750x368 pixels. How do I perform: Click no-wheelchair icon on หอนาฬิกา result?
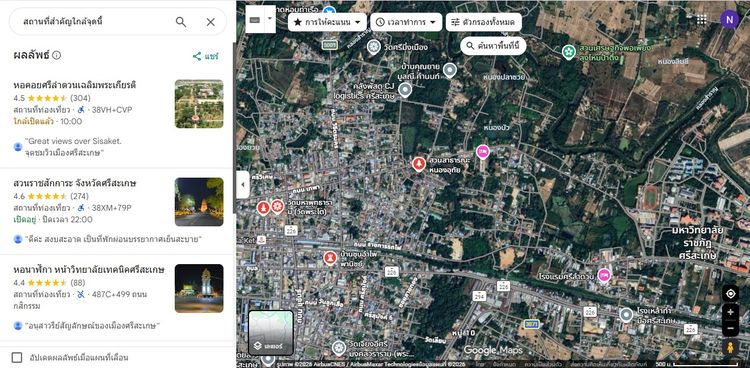pos(81,294)
